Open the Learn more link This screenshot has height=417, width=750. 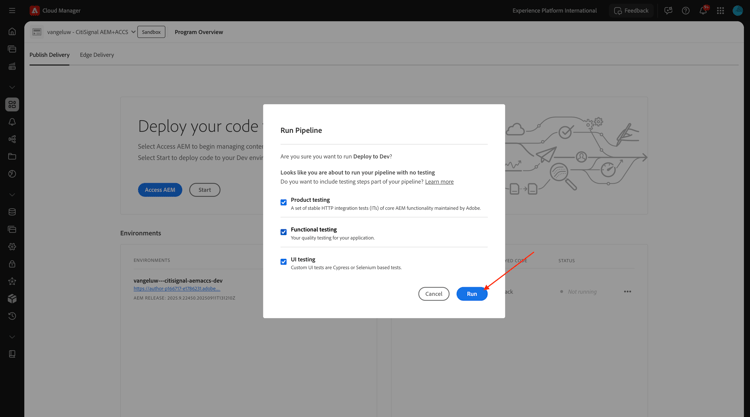point(439,182)
